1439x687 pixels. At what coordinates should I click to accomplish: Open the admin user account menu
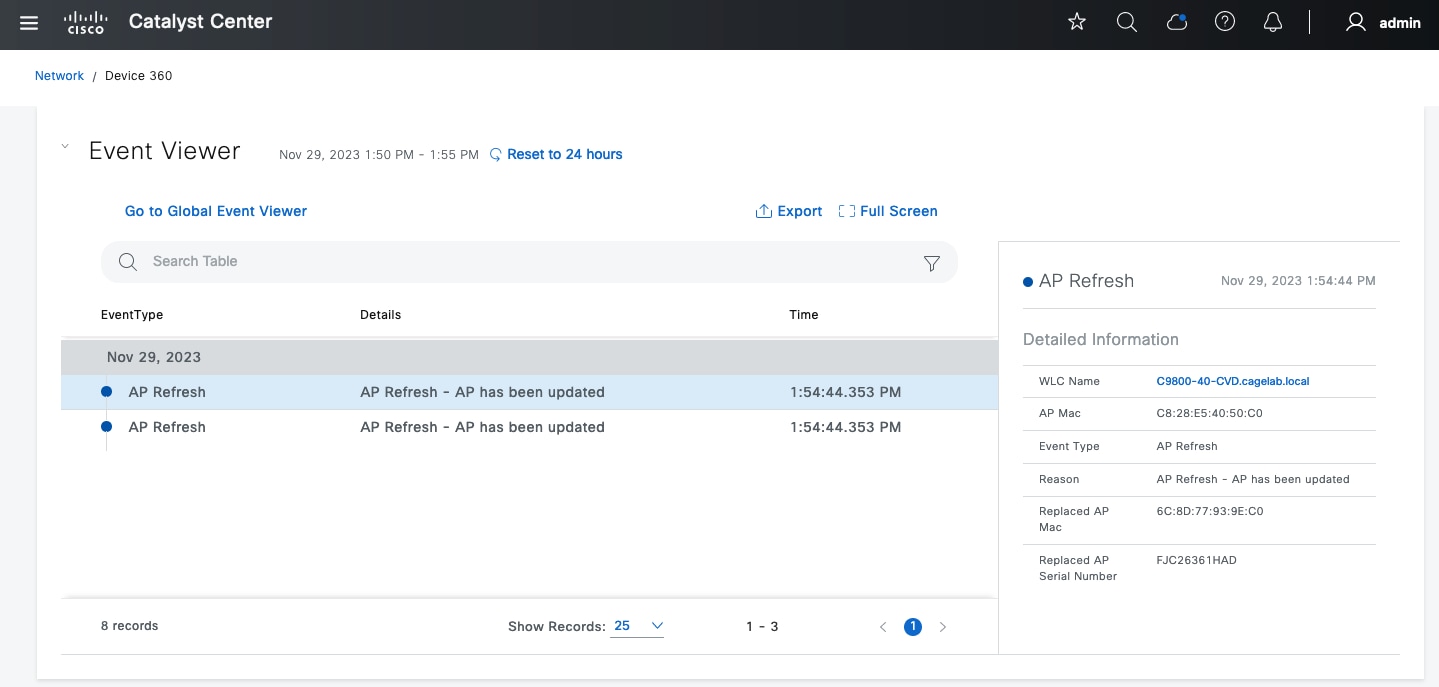pos(1383,22)
